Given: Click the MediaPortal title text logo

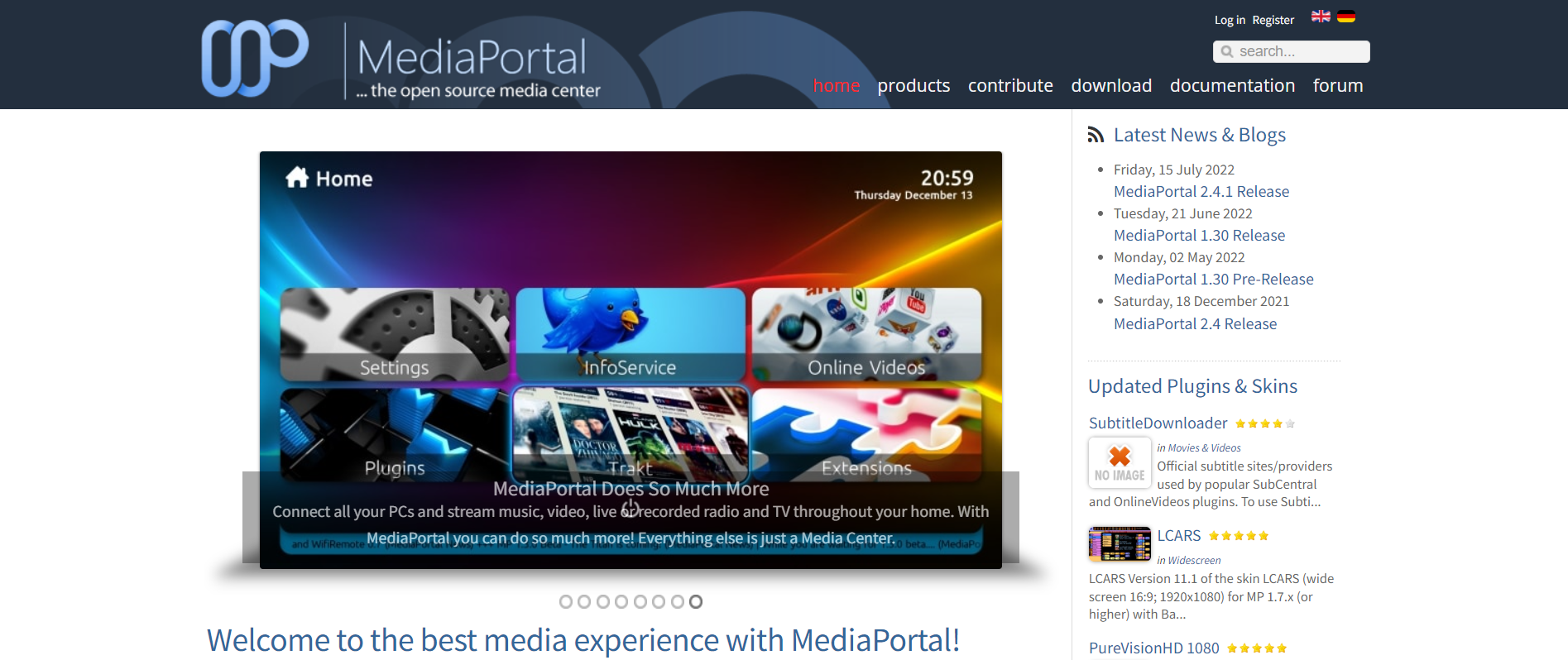Looking at the screenshot, I should click(472, 58).
